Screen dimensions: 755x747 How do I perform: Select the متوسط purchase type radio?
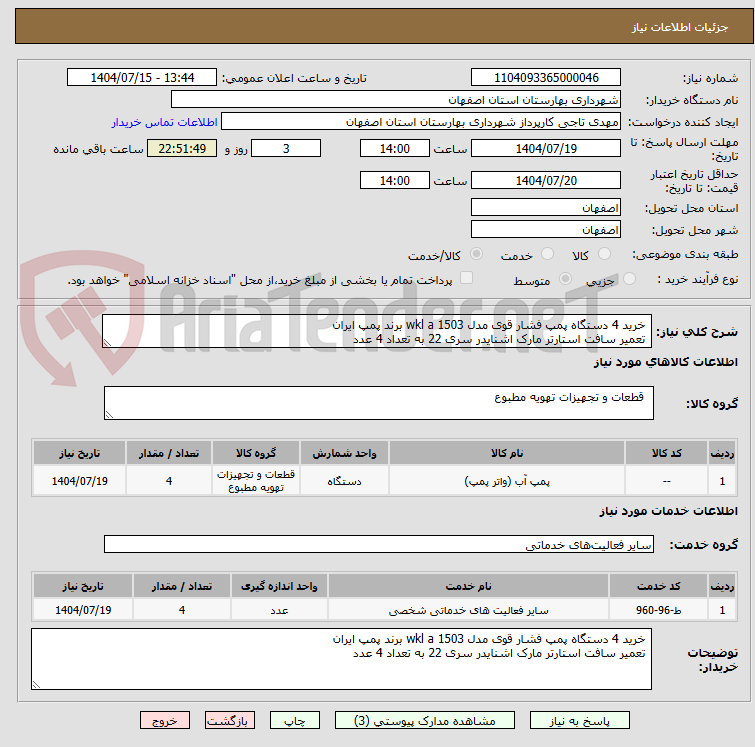[565, 278]
